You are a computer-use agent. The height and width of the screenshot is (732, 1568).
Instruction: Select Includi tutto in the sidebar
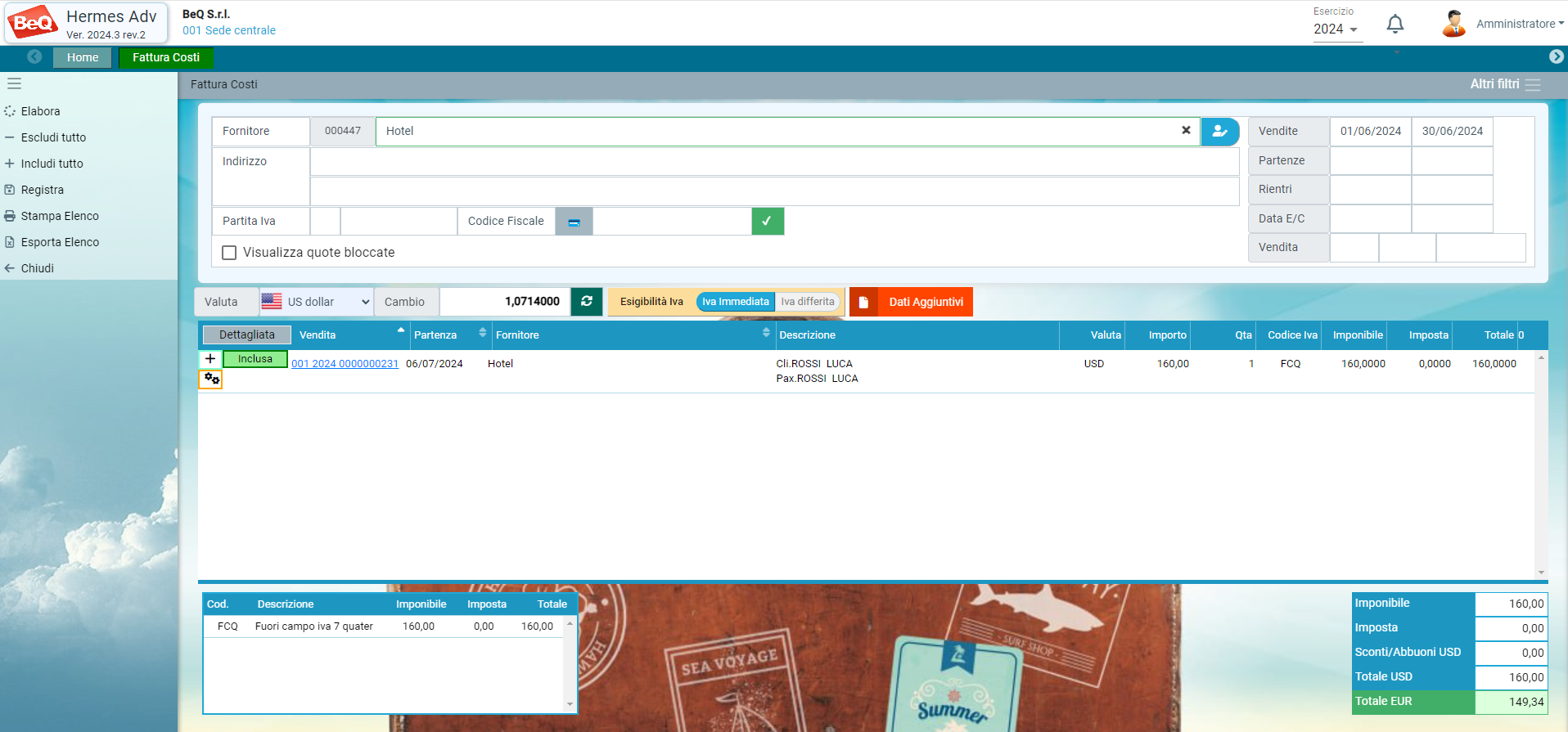pyautogui.click(x=52, y=164)
